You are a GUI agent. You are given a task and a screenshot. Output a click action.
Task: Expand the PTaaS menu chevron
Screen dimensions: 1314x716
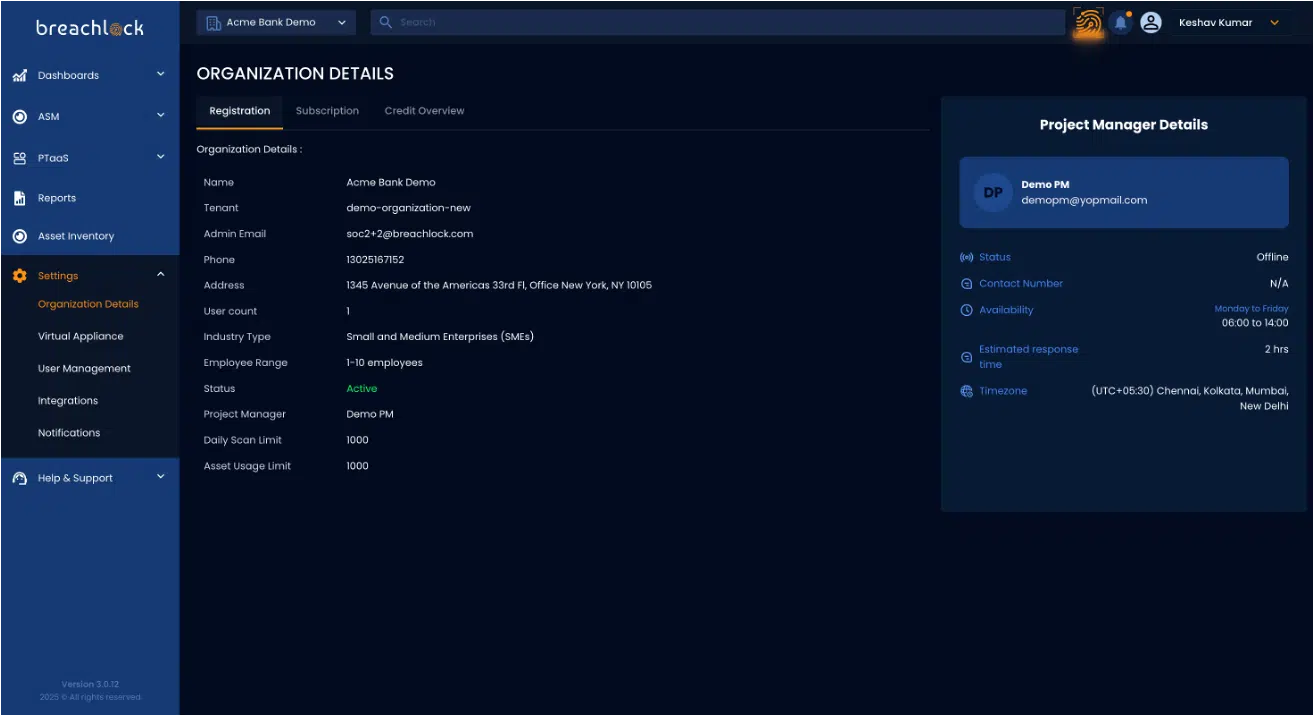(x=161, y=157)
